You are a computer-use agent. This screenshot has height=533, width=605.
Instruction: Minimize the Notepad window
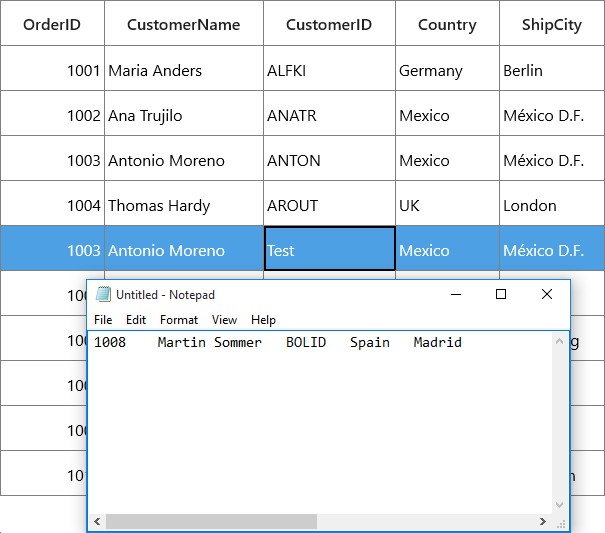click(x=456, y=294)
